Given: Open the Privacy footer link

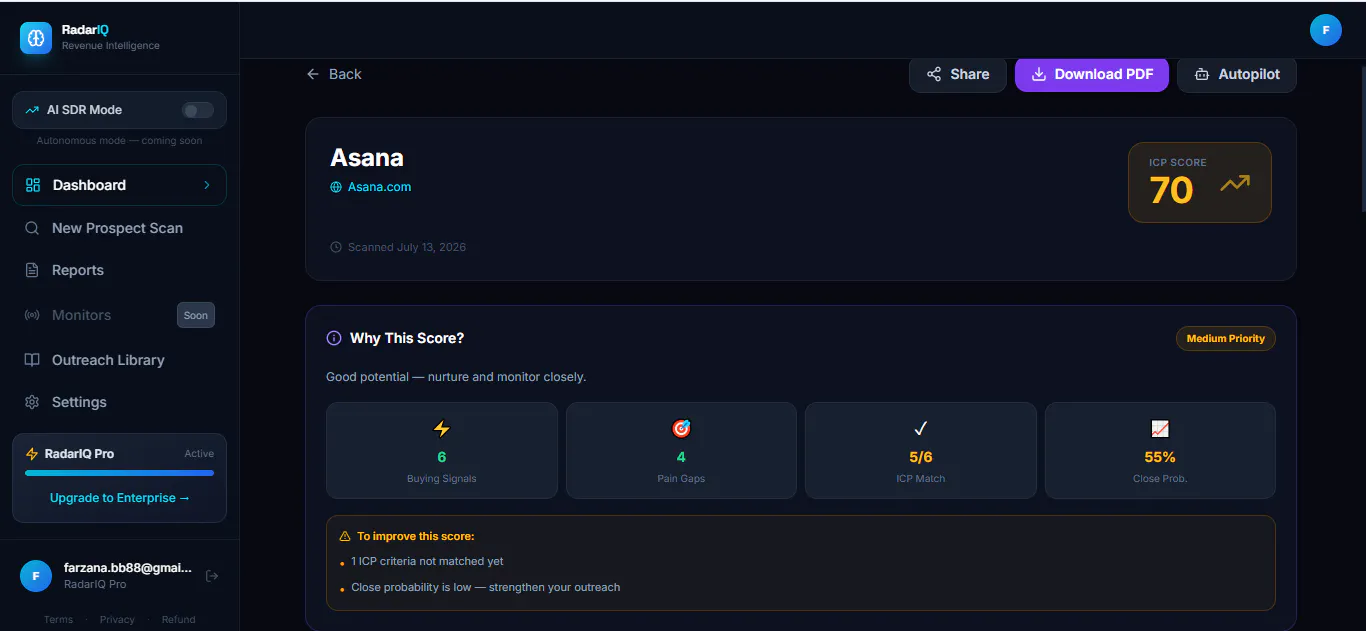Looking at the screenshot, I should tap(117, 619).
